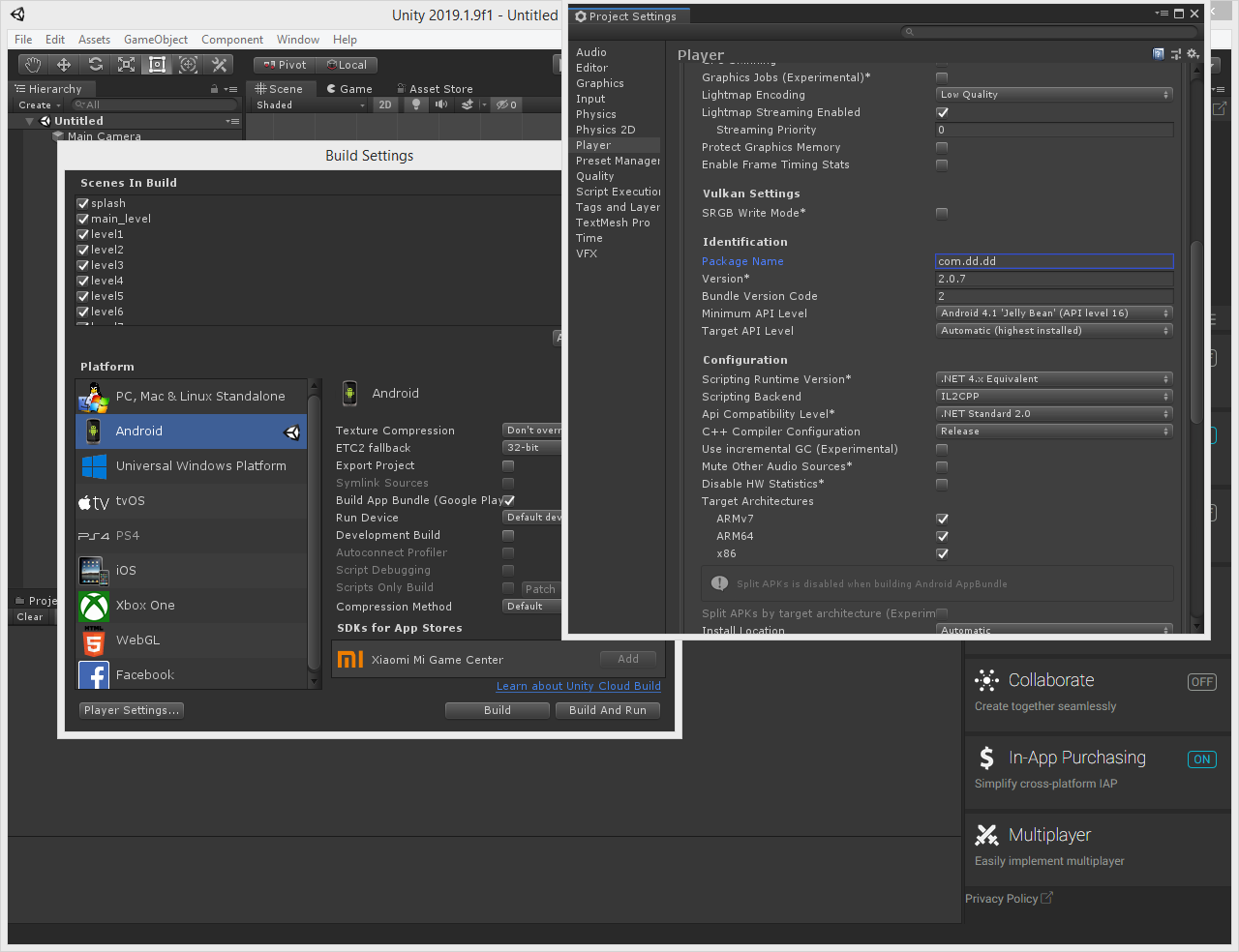Click the Build And Run button
Screen dimensions: 1239x952
[608, 710]
